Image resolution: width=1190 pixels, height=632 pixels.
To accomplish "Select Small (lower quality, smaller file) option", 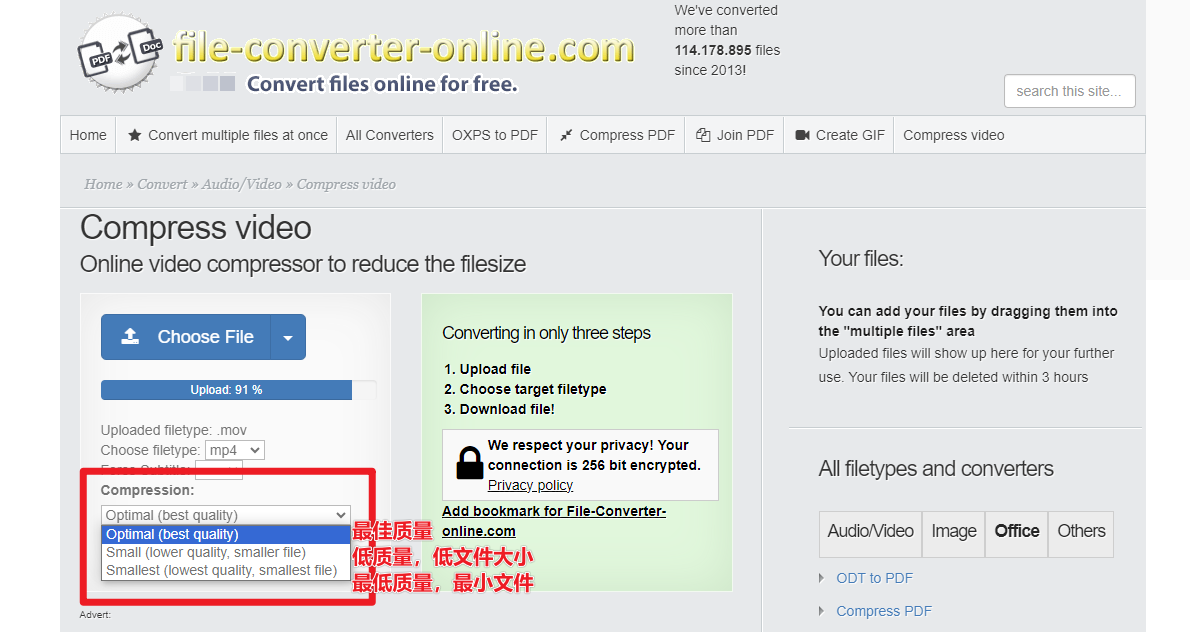I will [x=225, y=552].
